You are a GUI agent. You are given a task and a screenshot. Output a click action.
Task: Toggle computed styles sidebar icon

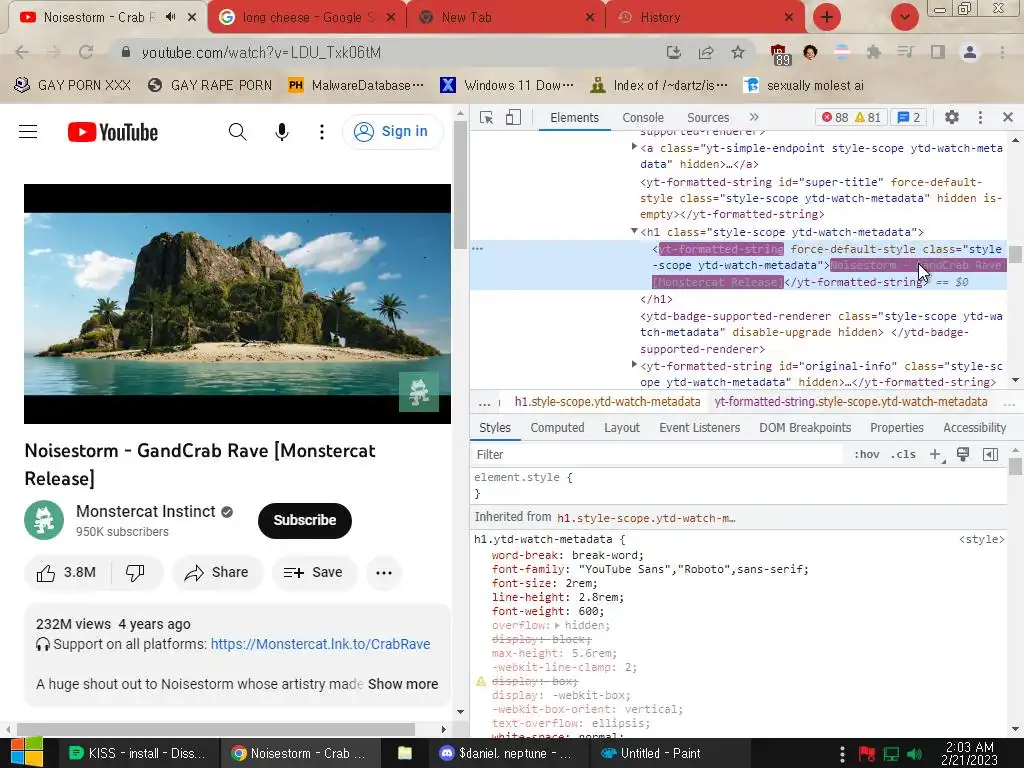tap(990, 455)
